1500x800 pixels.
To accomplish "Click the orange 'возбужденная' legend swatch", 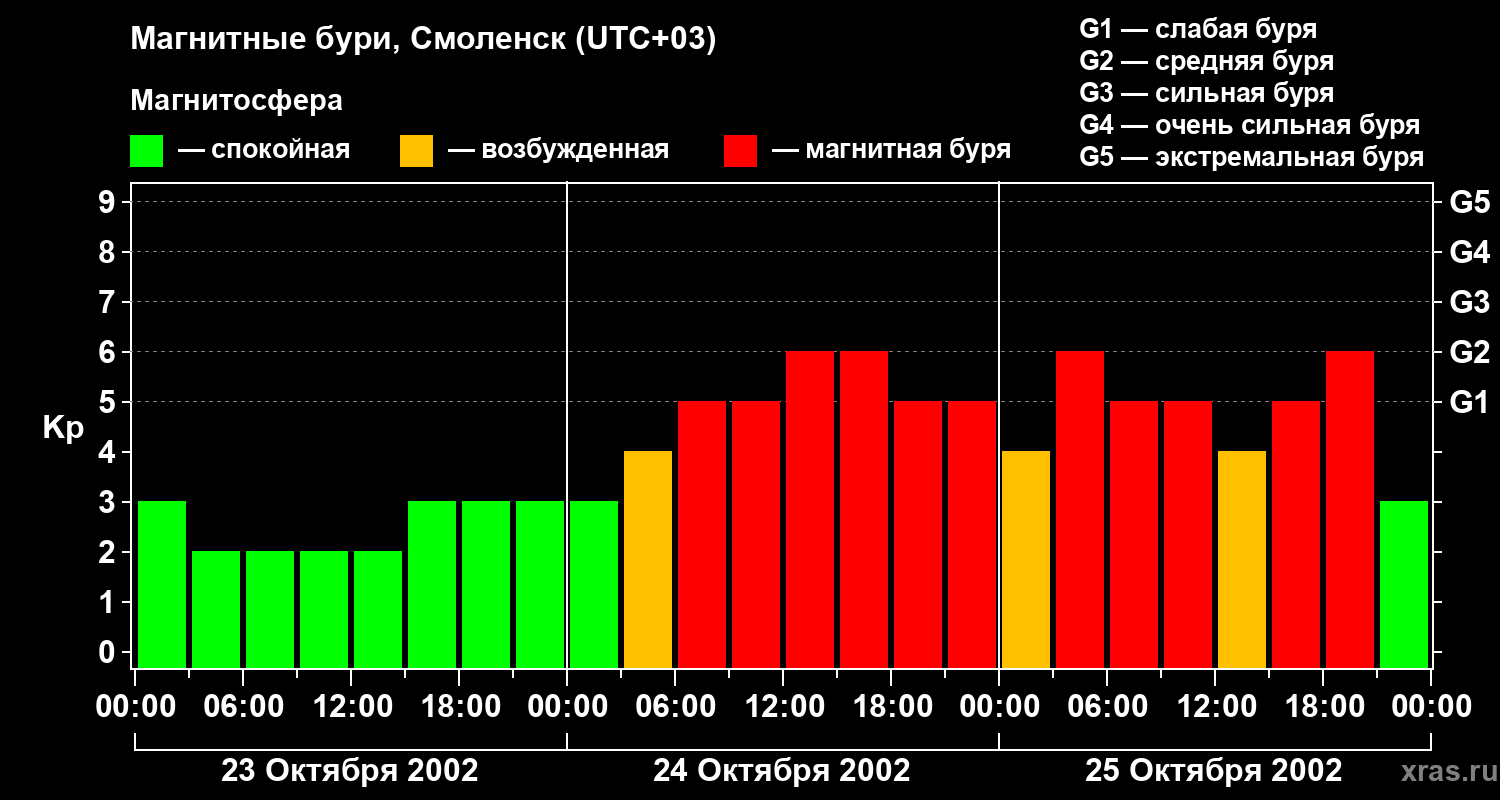I will (416, 151).
